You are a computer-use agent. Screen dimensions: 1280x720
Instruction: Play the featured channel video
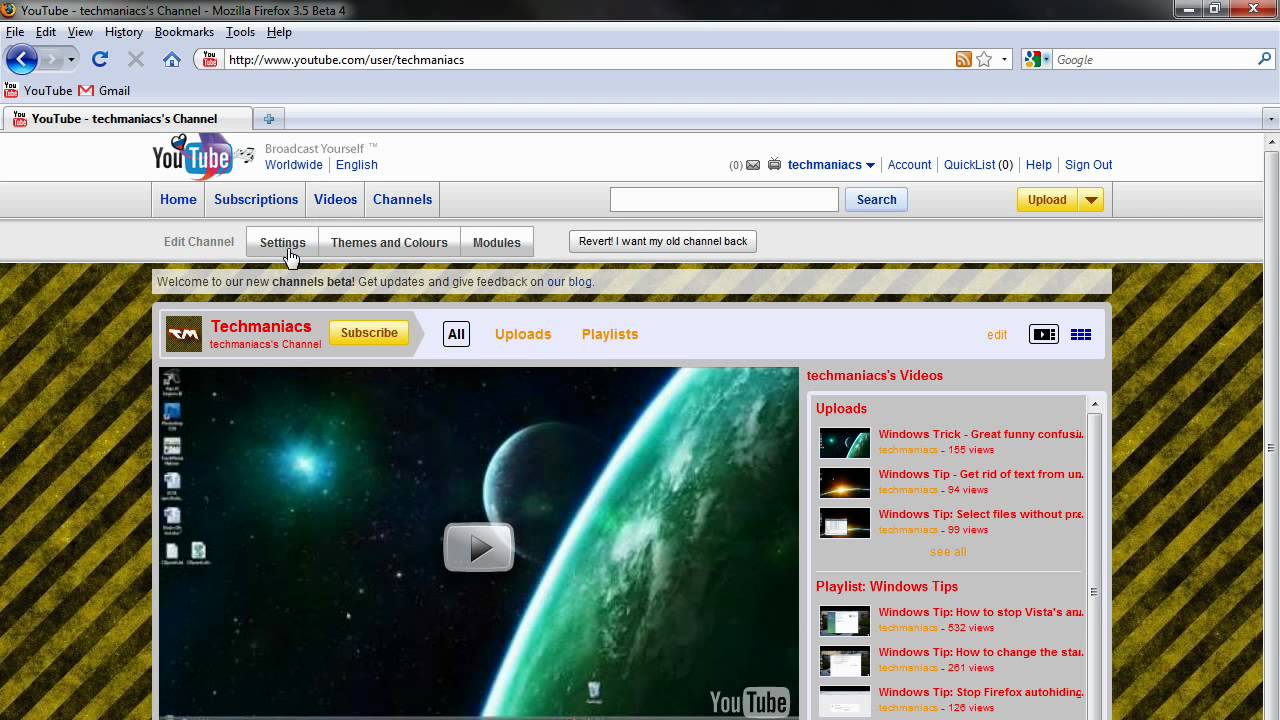tap(479, 547)
